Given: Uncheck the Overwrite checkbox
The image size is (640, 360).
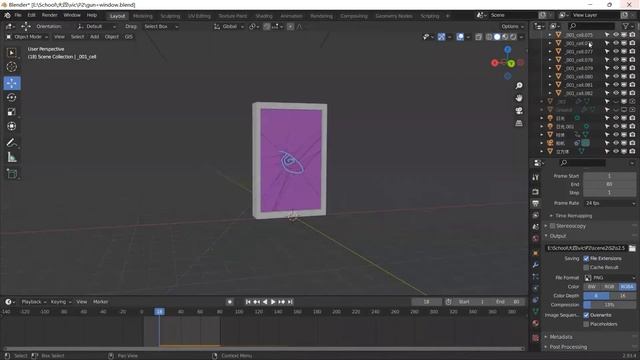Looking at the screenshot, I should 586,315.
